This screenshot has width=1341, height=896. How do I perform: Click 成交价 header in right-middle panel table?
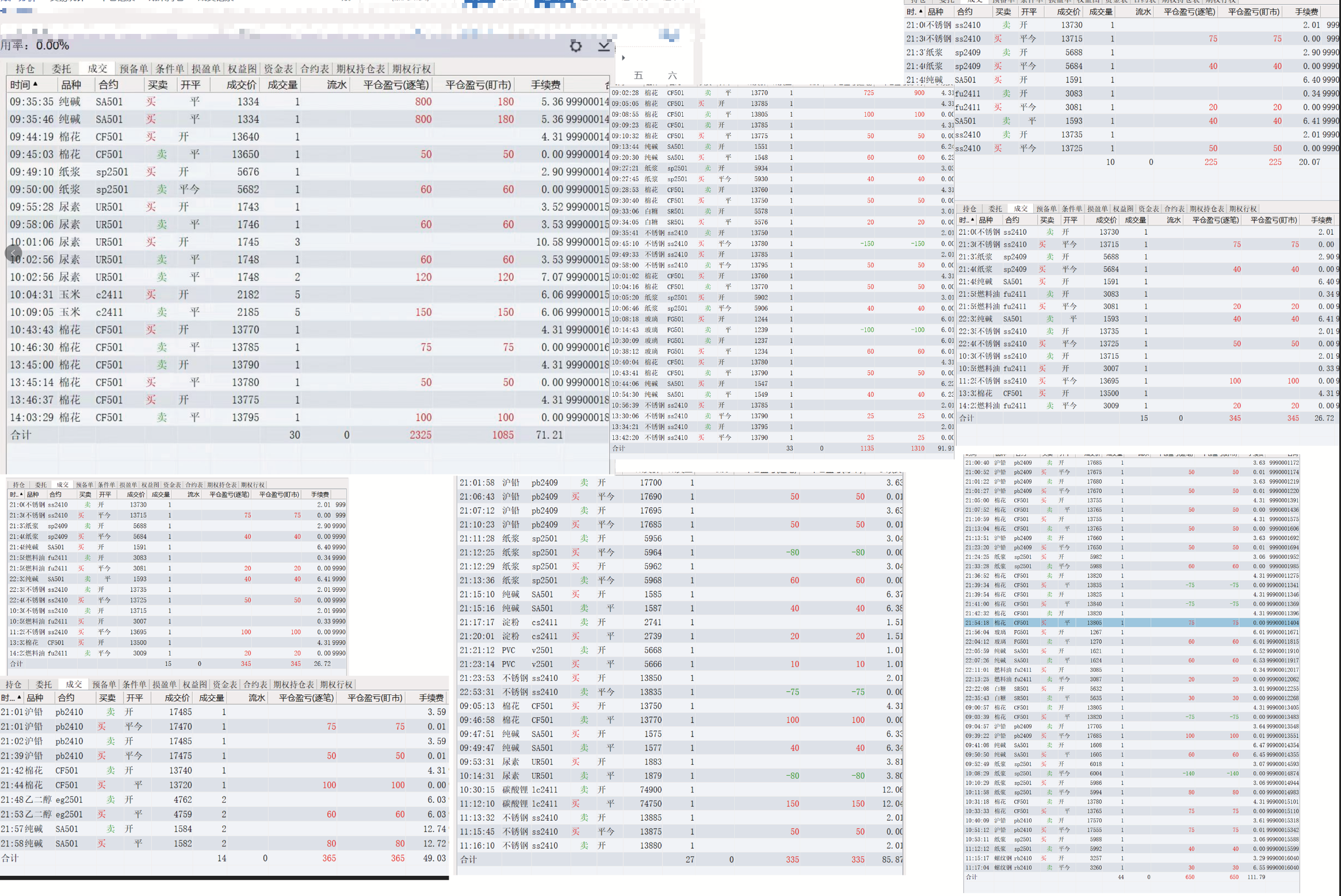tap(1106, 220)
